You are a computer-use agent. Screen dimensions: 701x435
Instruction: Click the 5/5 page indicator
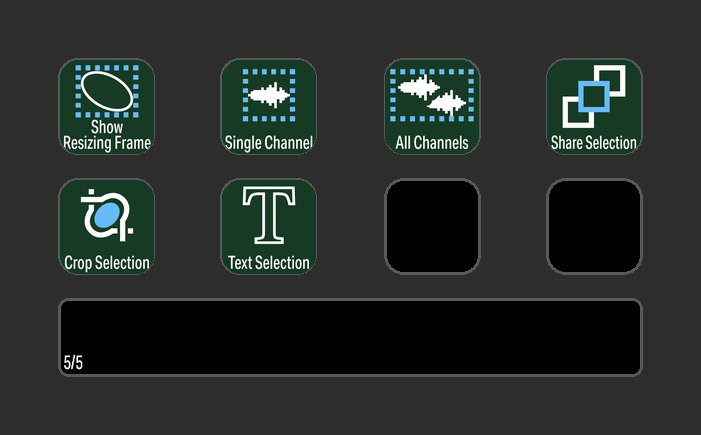[73, 363]
